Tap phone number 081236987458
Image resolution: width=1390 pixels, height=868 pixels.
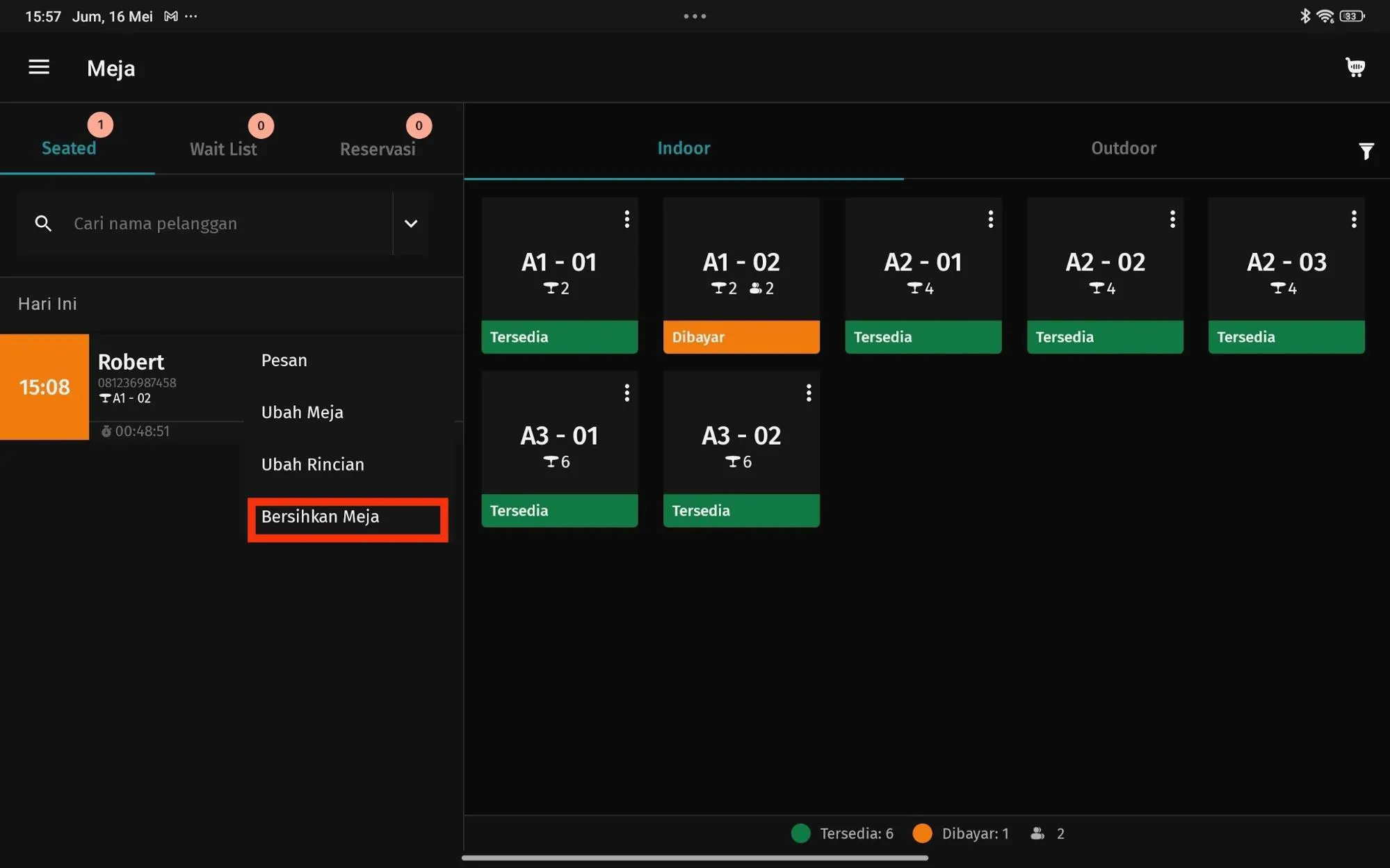pos(137,383)
